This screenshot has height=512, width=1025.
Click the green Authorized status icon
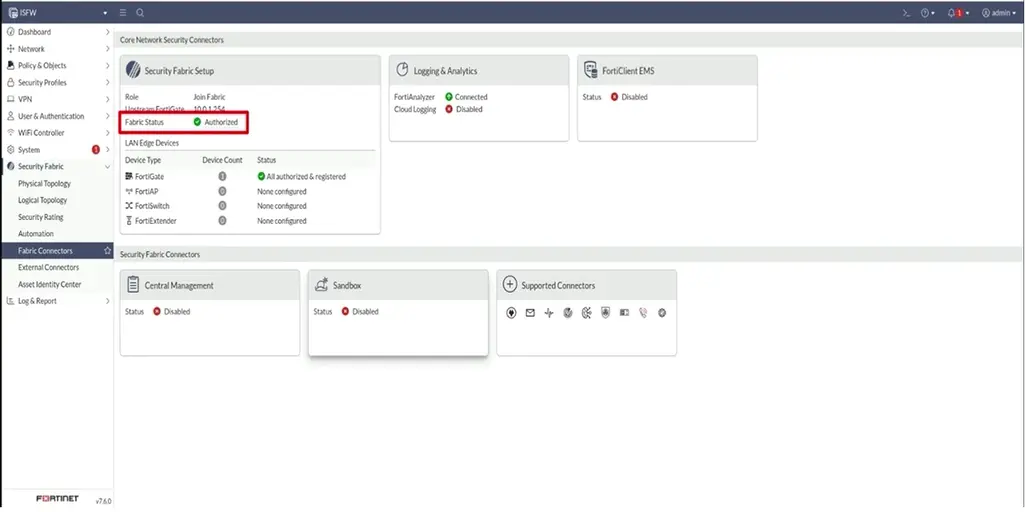pyautogui.click(x=197, y=122)
